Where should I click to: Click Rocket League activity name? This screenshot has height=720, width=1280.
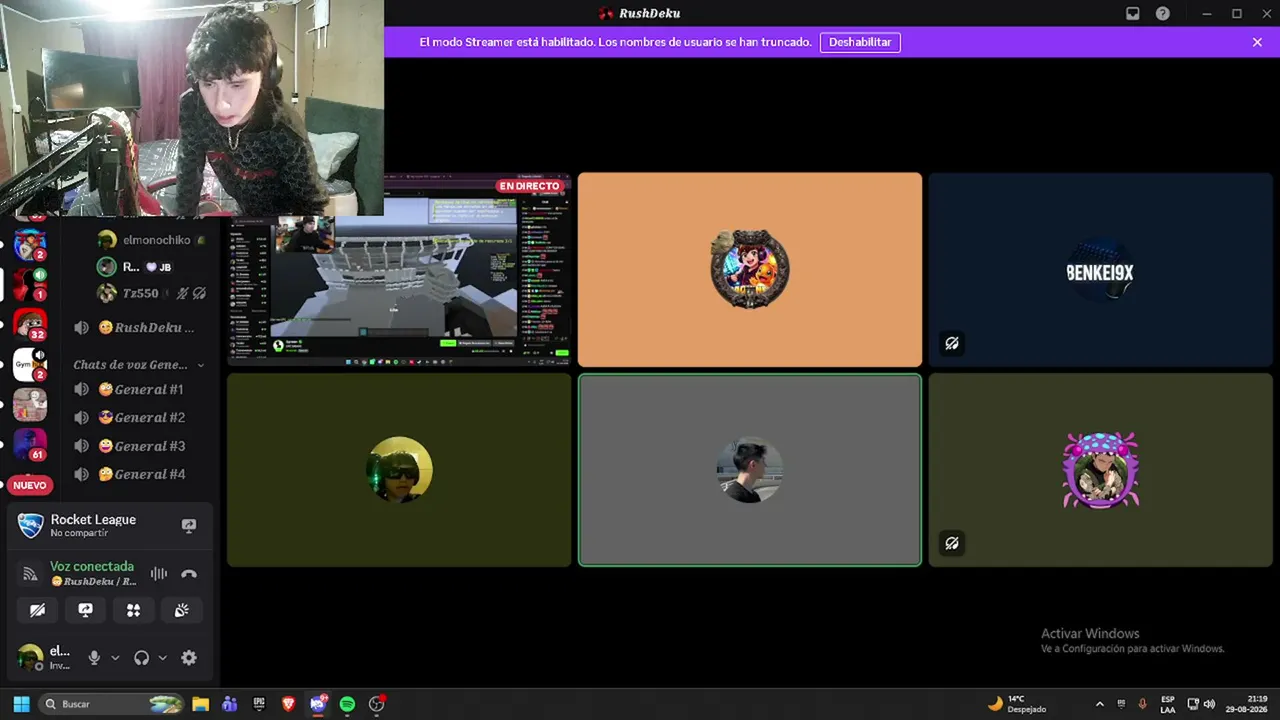[x=93, y=519]
